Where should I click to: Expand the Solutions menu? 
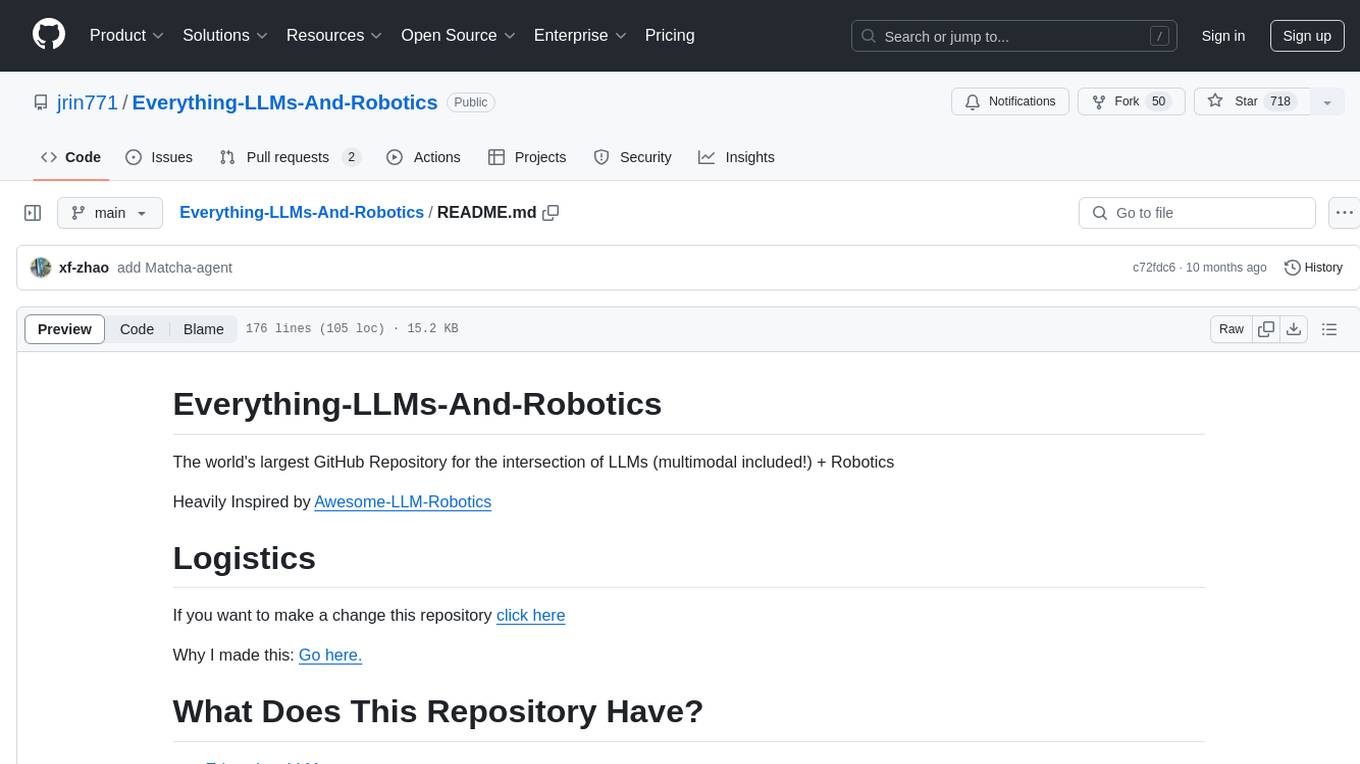tap(225, 35)
